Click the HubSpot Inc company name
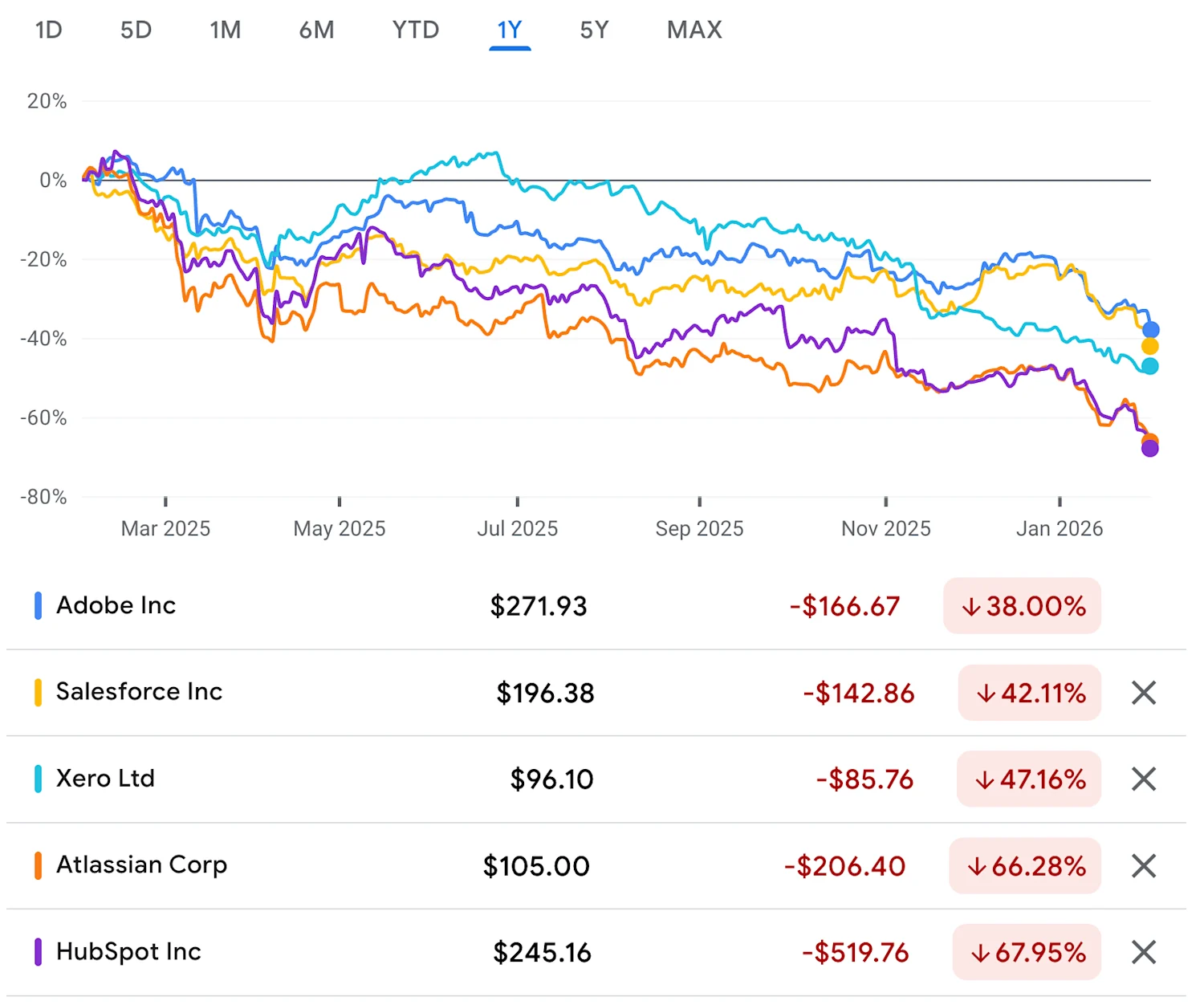This screenshot has height=1005, width=1204. (128, 952)
